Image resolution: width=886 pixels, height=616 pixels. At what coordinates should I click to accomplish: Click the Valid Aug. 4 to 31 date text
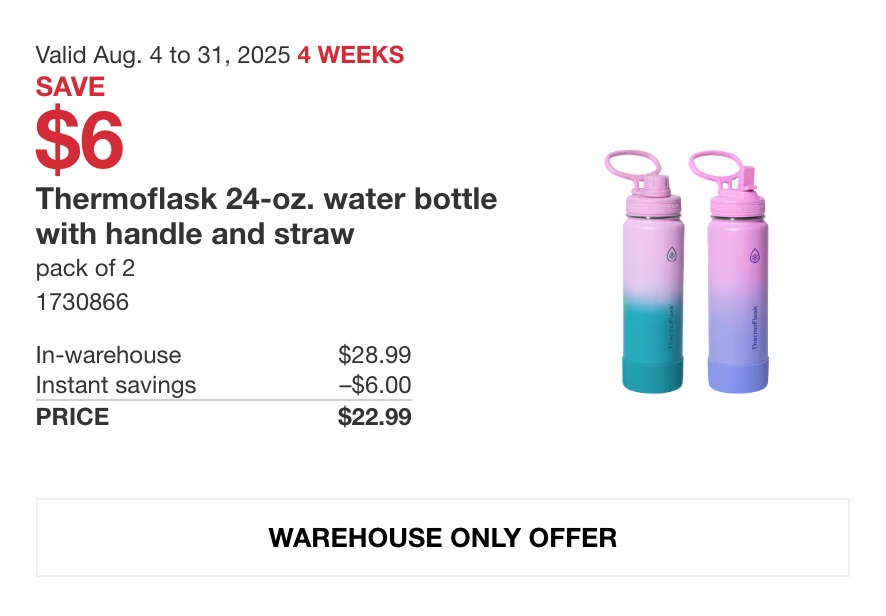[163, 55]
